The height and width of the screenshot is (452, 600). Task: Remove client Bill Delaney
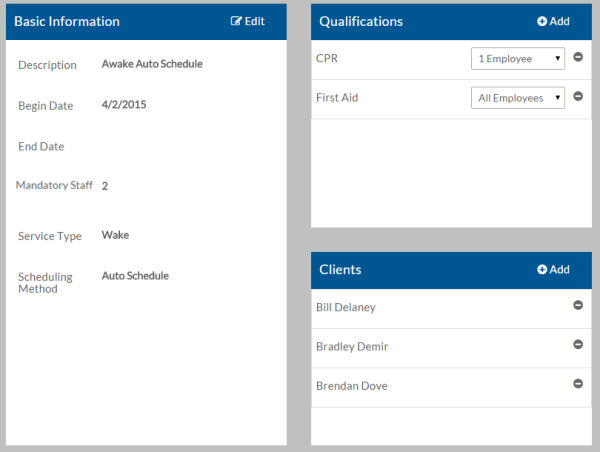[x=578, y=306]
